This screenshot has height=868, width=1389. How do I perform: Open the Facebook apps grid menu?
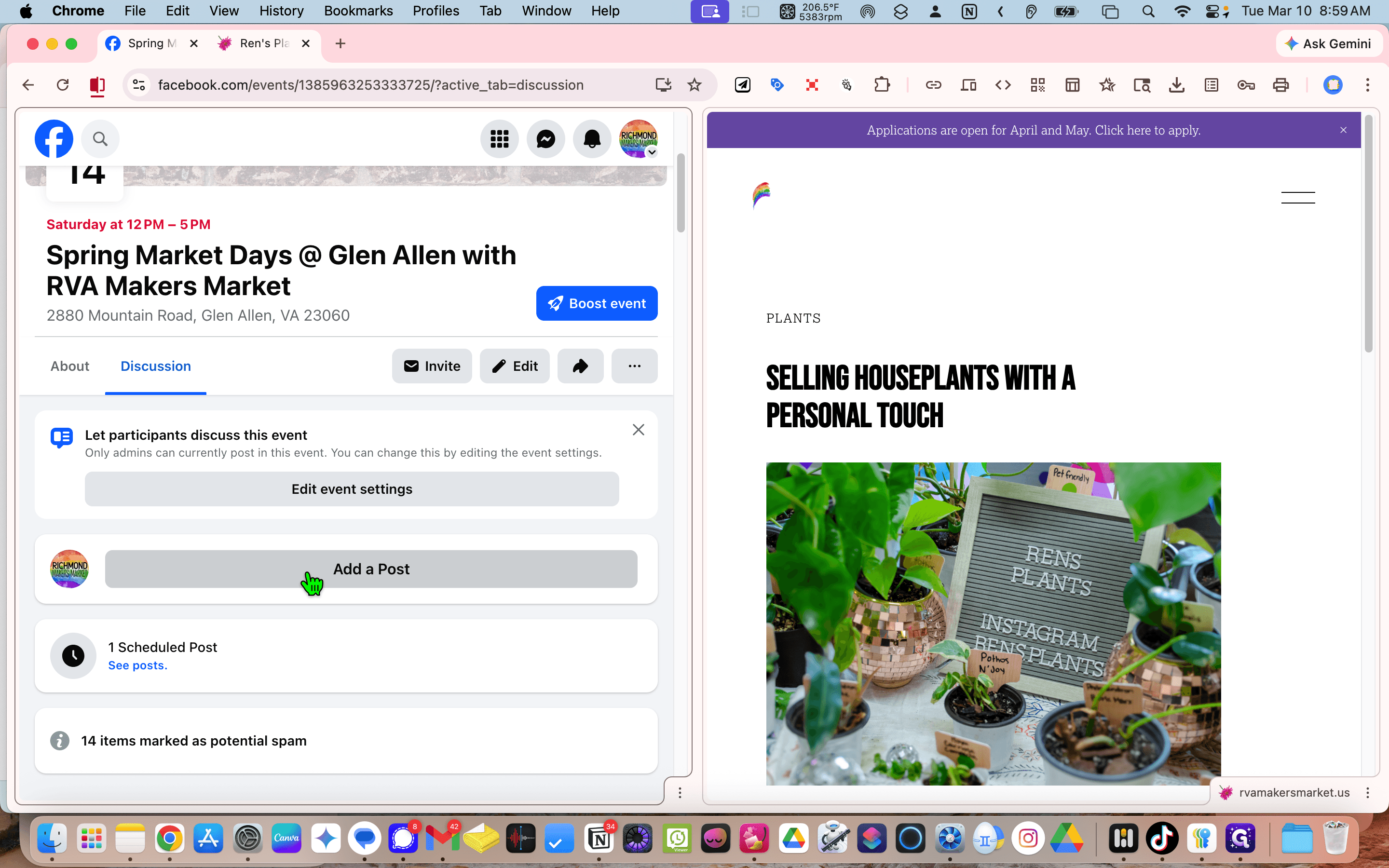[499, 138]
